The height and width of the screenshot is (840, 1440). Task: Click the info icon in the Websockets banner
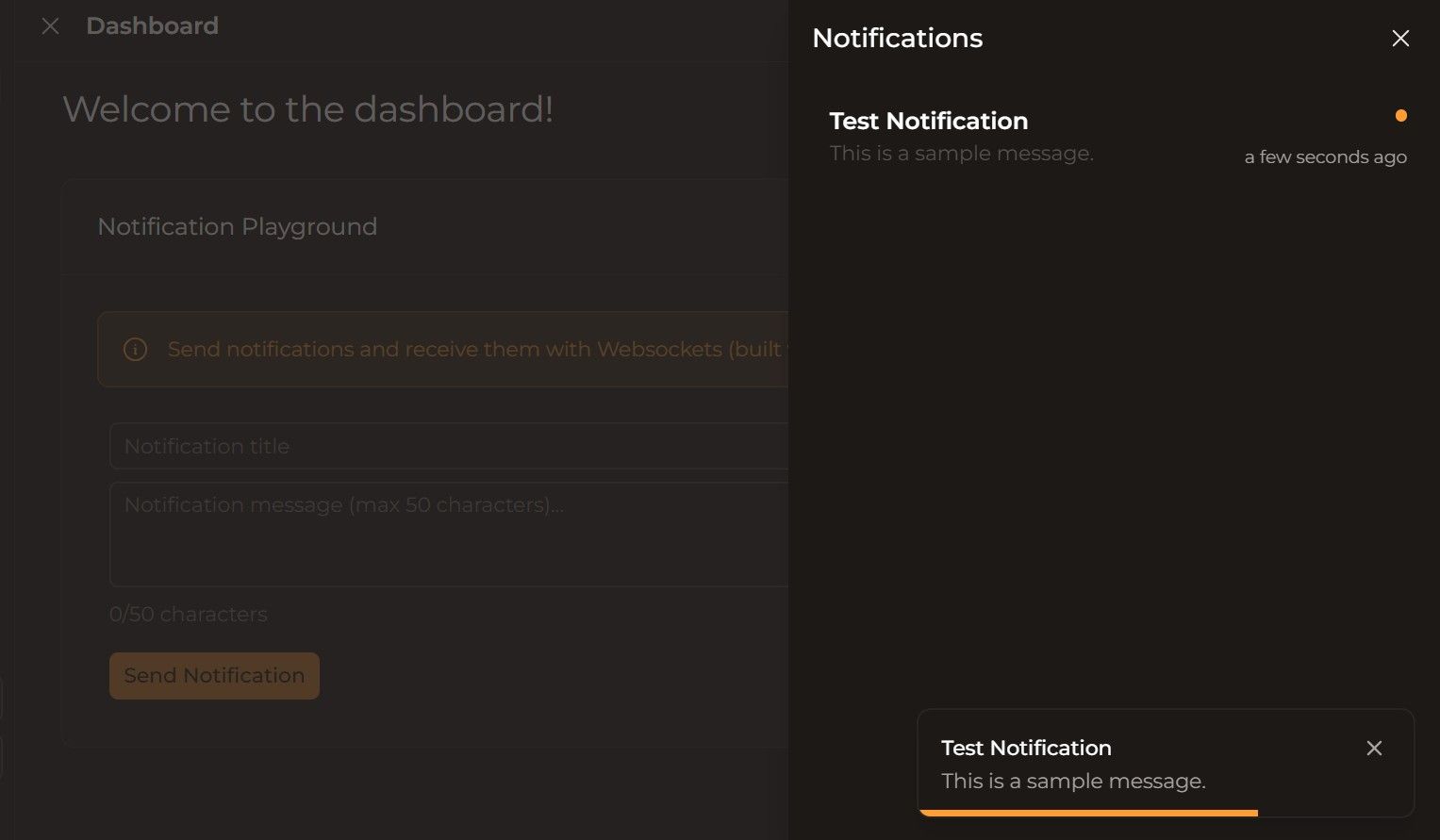pos(134,349)
